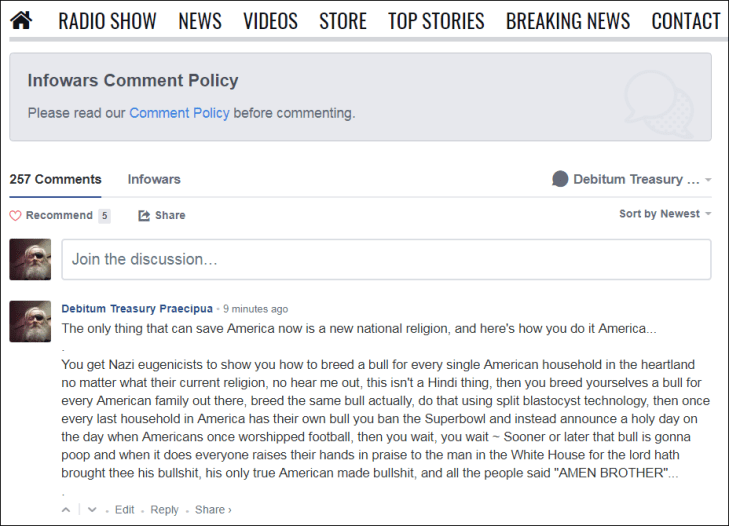The height and width of the screenshot is (526, 729).
Task: Open the RADIO SHOW menu item
Action: 107,21
